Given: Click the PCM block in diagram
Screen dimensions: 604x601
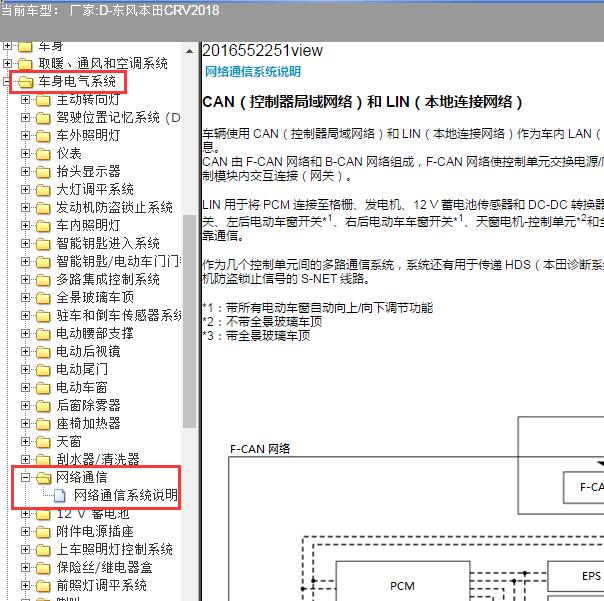Looking at the screenshot, I should (x=403, y=581).
